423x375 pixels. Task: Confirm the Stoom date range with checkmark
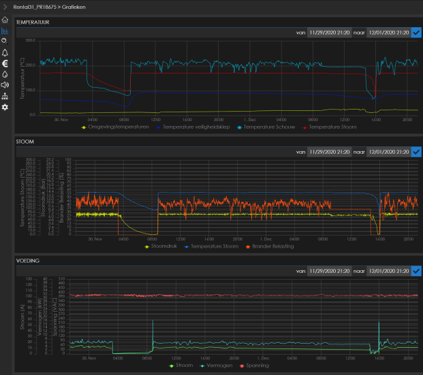[416, 152]
